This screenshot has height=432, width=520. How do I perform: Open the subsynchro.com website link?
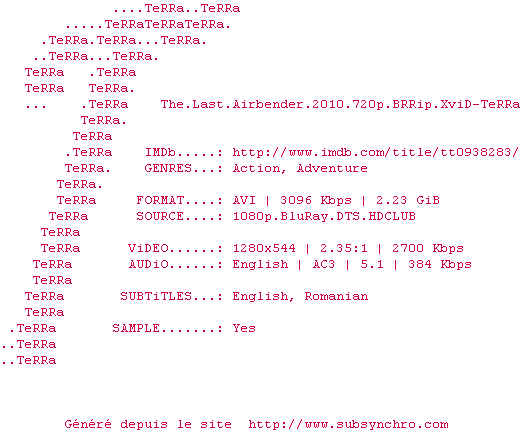[x=348, y=424]
